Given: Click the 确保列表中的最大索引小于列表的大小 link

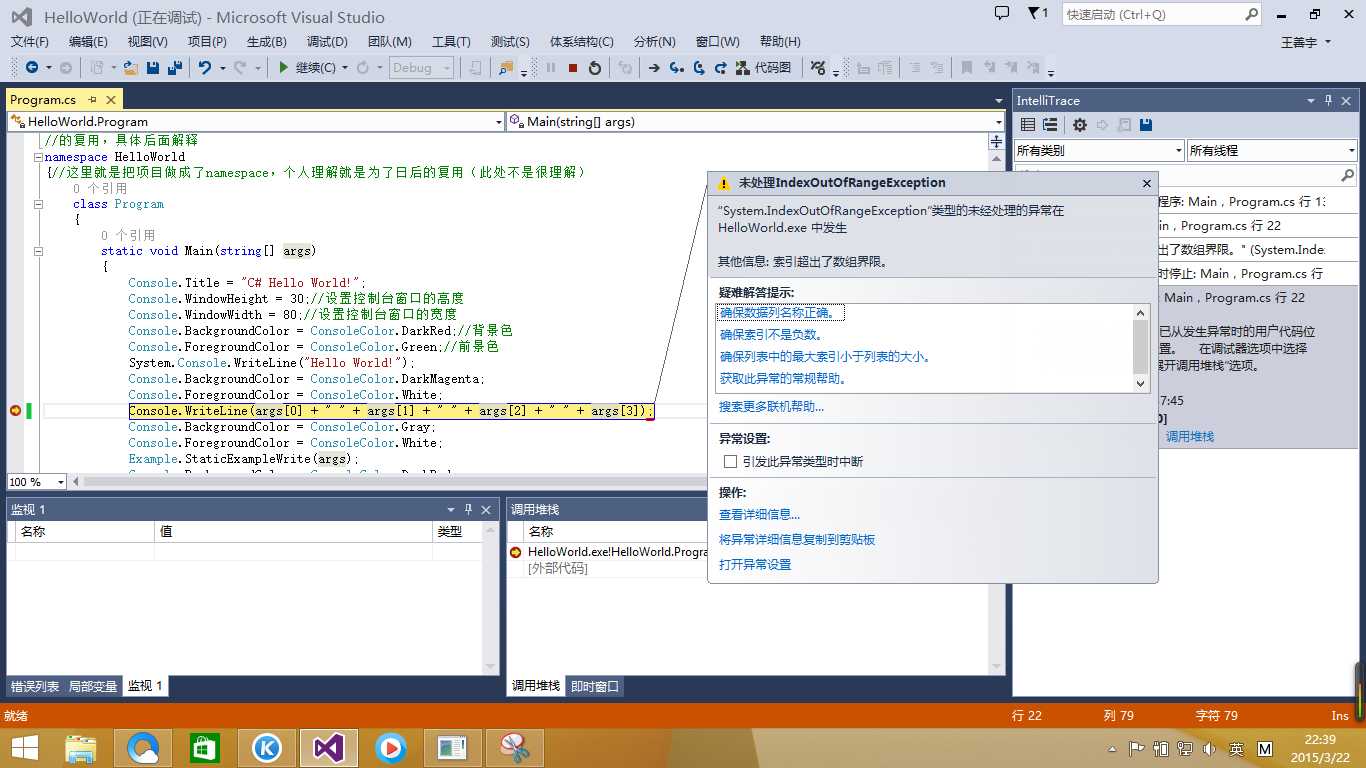Looking at the screenshot, I should [x=825, y=357].
